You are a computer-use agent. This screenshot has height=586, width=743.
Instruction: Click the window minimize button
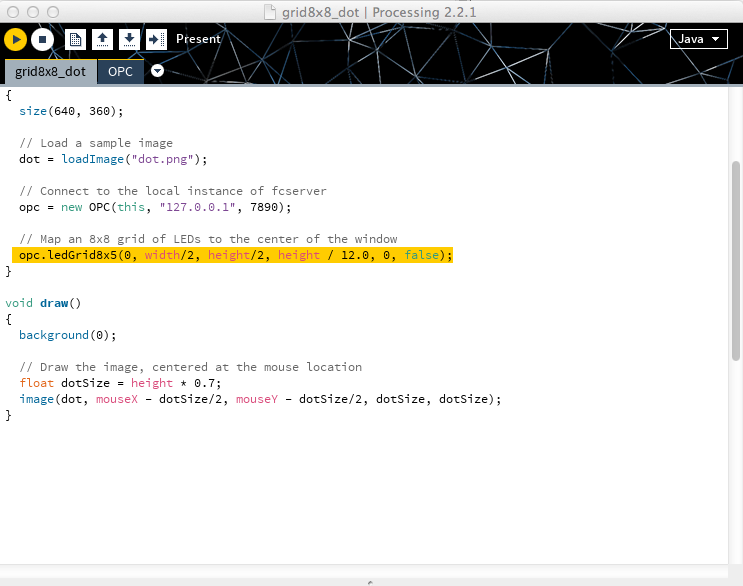click(x=33, y=12)
